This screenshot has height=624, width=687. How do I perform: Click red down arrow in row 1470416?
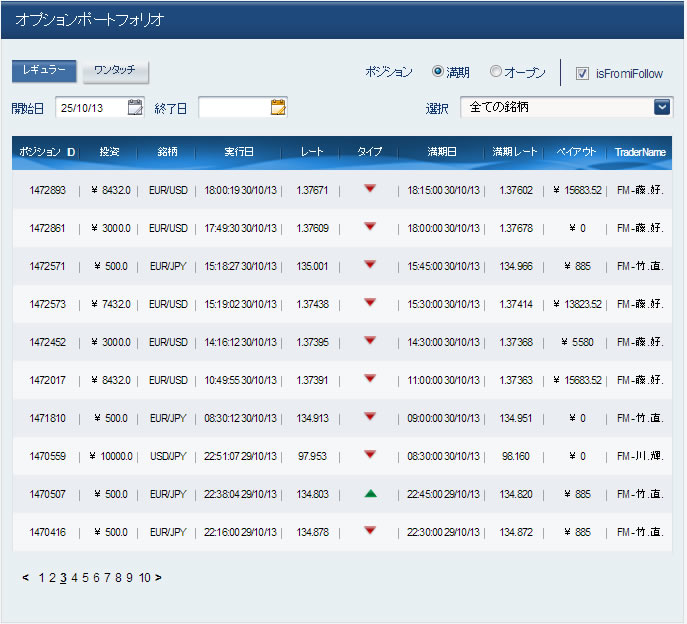pos(370,531)
